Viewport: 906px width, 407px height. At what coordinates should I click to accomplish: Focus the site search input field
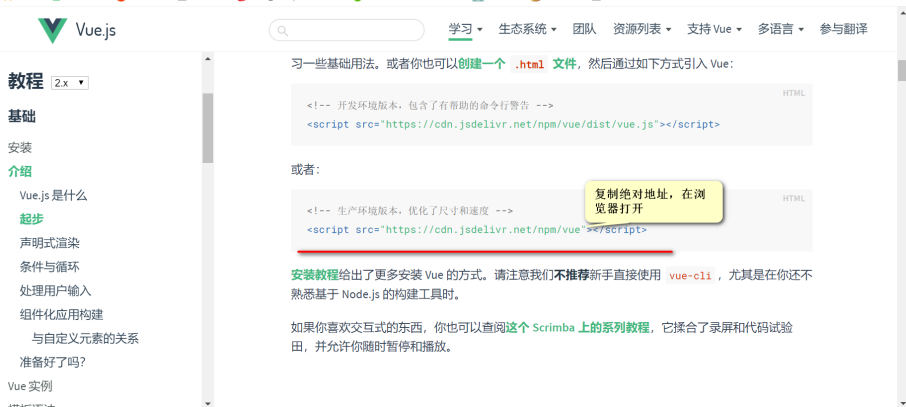[347, 30]
